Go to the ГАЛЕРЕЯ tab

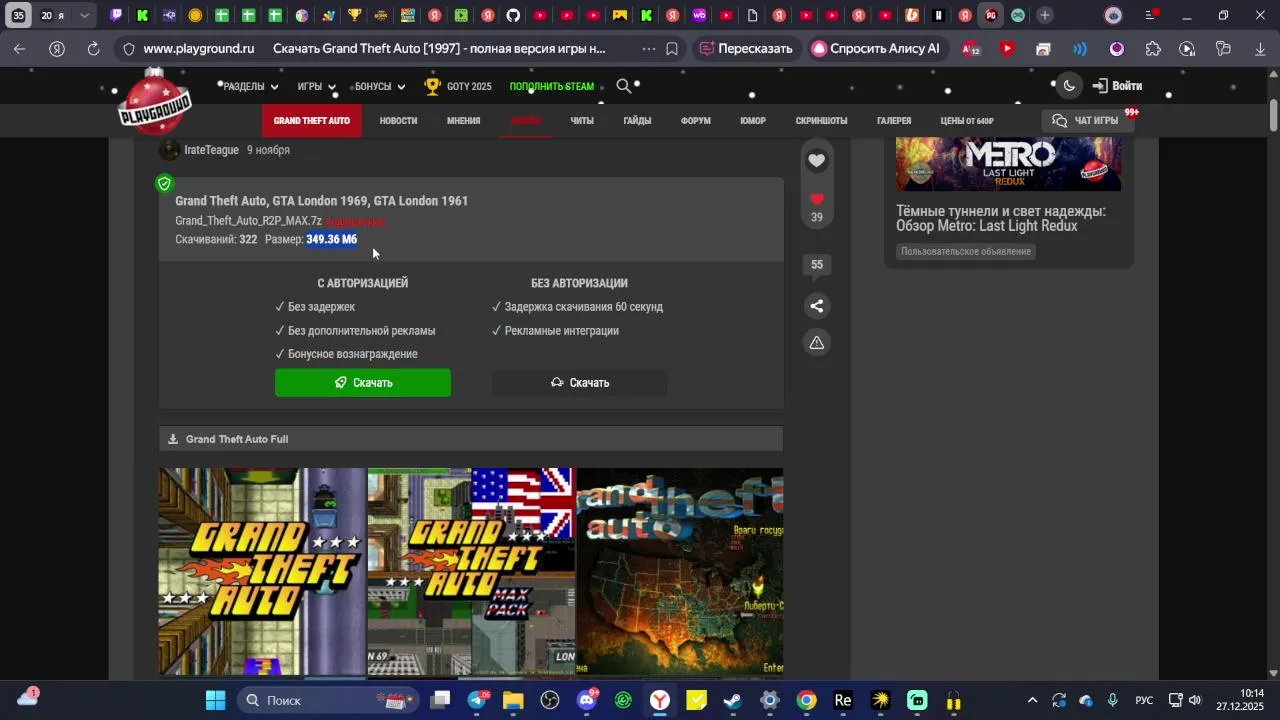894,121
